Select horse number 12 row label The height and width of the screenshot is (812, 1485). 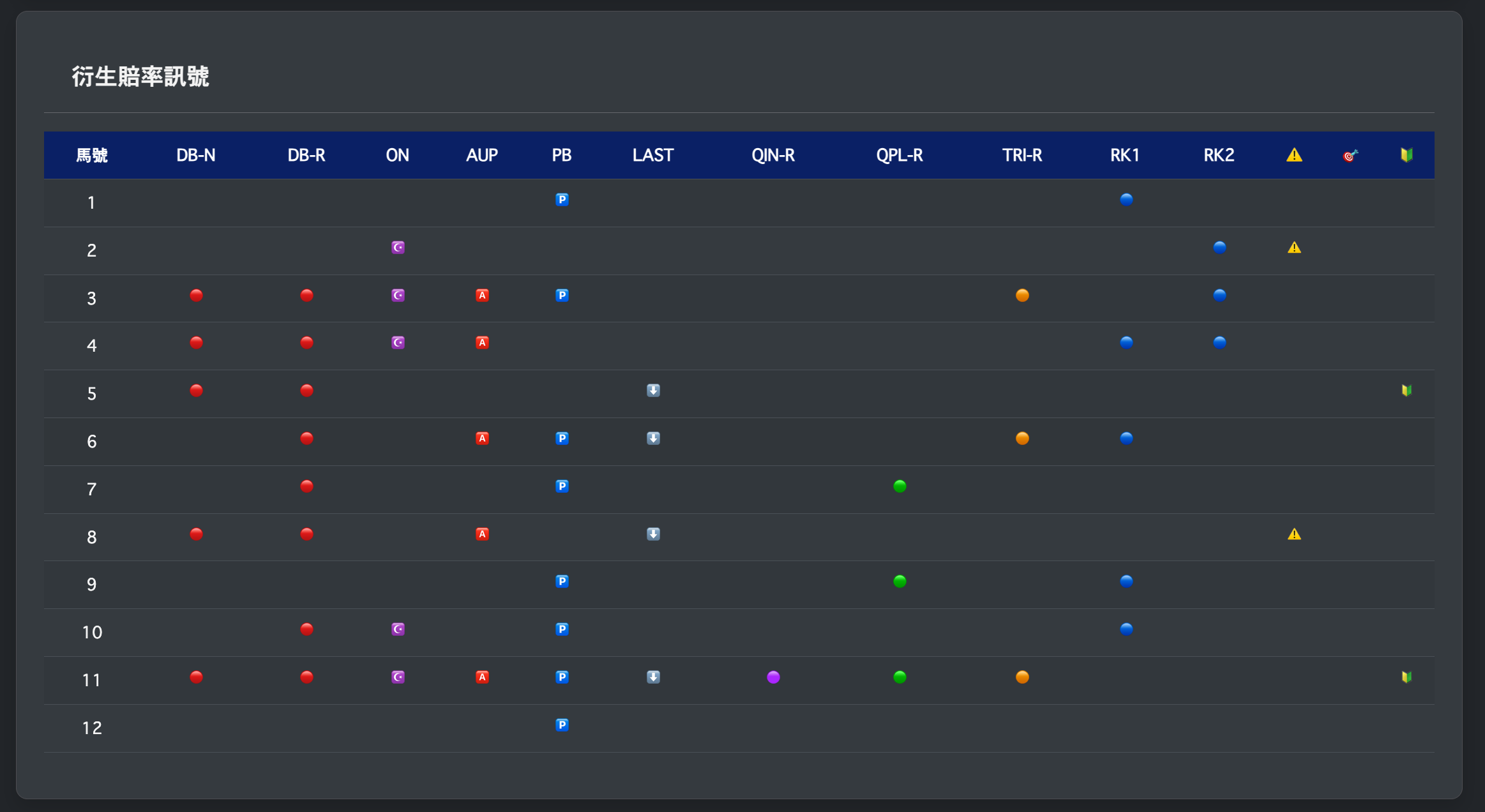[92, 728]
